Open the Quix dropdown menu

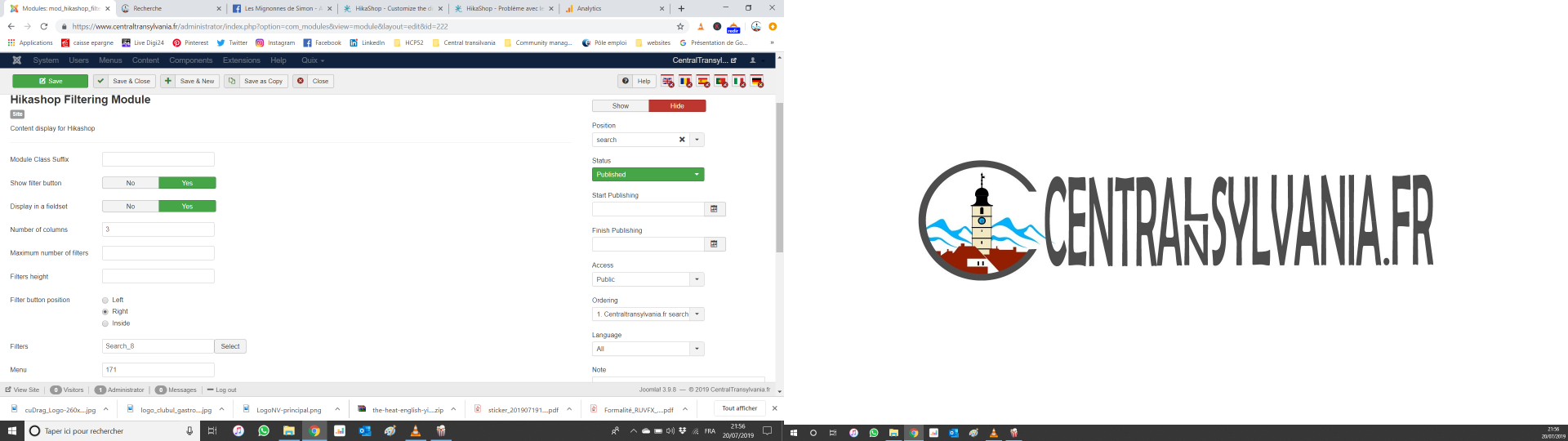[312, 60]
